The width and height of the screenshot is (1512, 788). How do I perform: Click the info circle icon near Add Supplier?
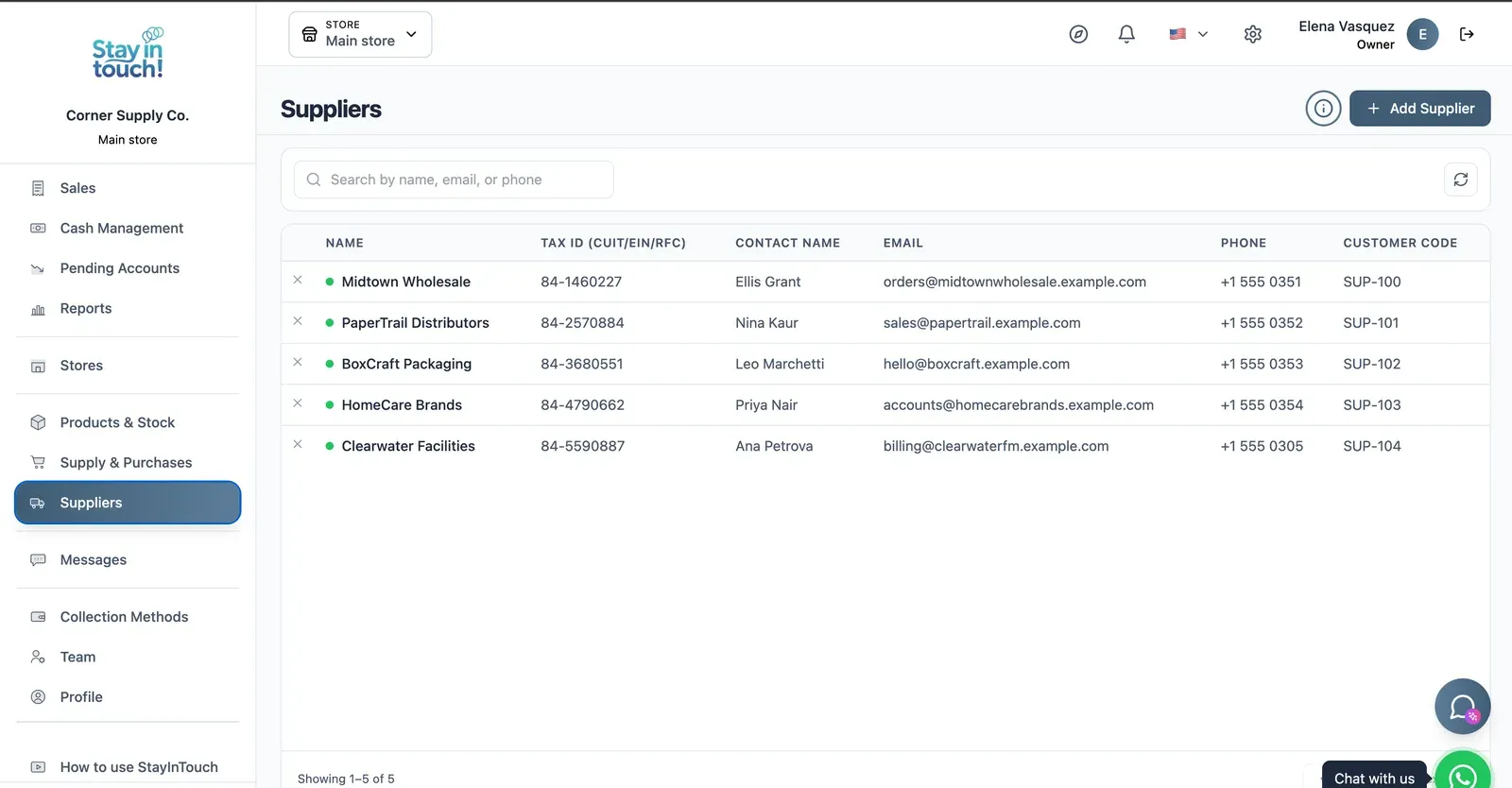pos(1323,109)
